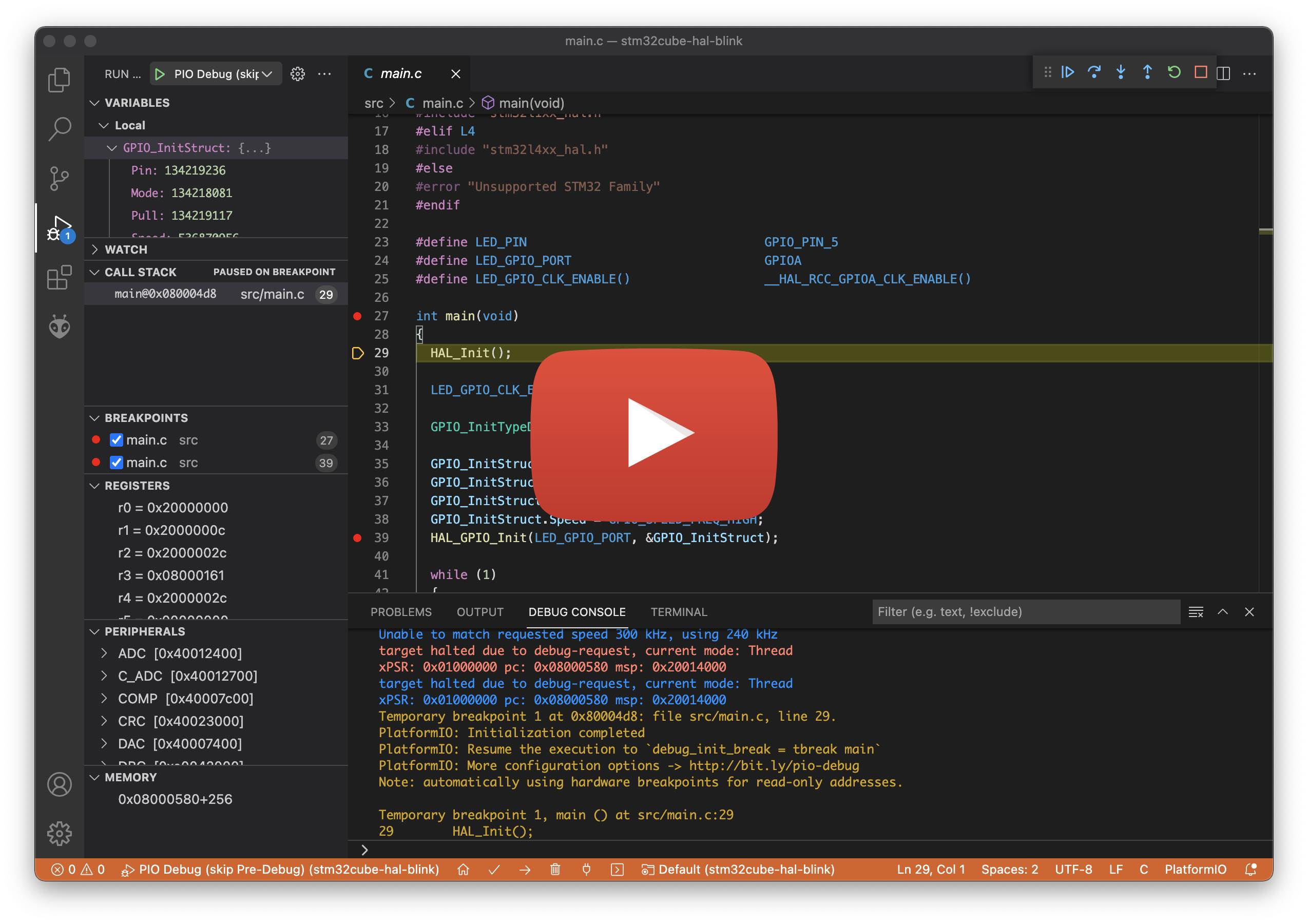Viewport: 1308px width, 924px height.
Task: Collapse the PERIPHERALS section
Action: tap(94, 632)
